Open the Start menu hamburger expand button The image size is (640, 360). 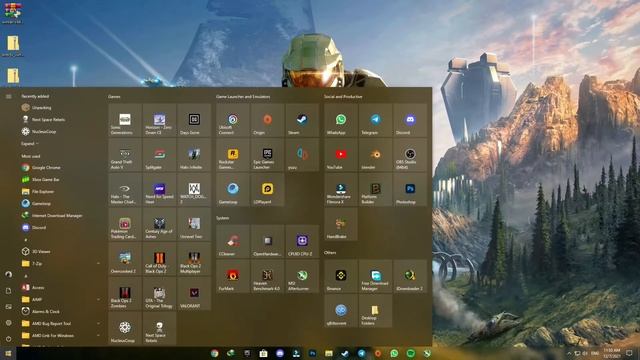coord(9,97)
